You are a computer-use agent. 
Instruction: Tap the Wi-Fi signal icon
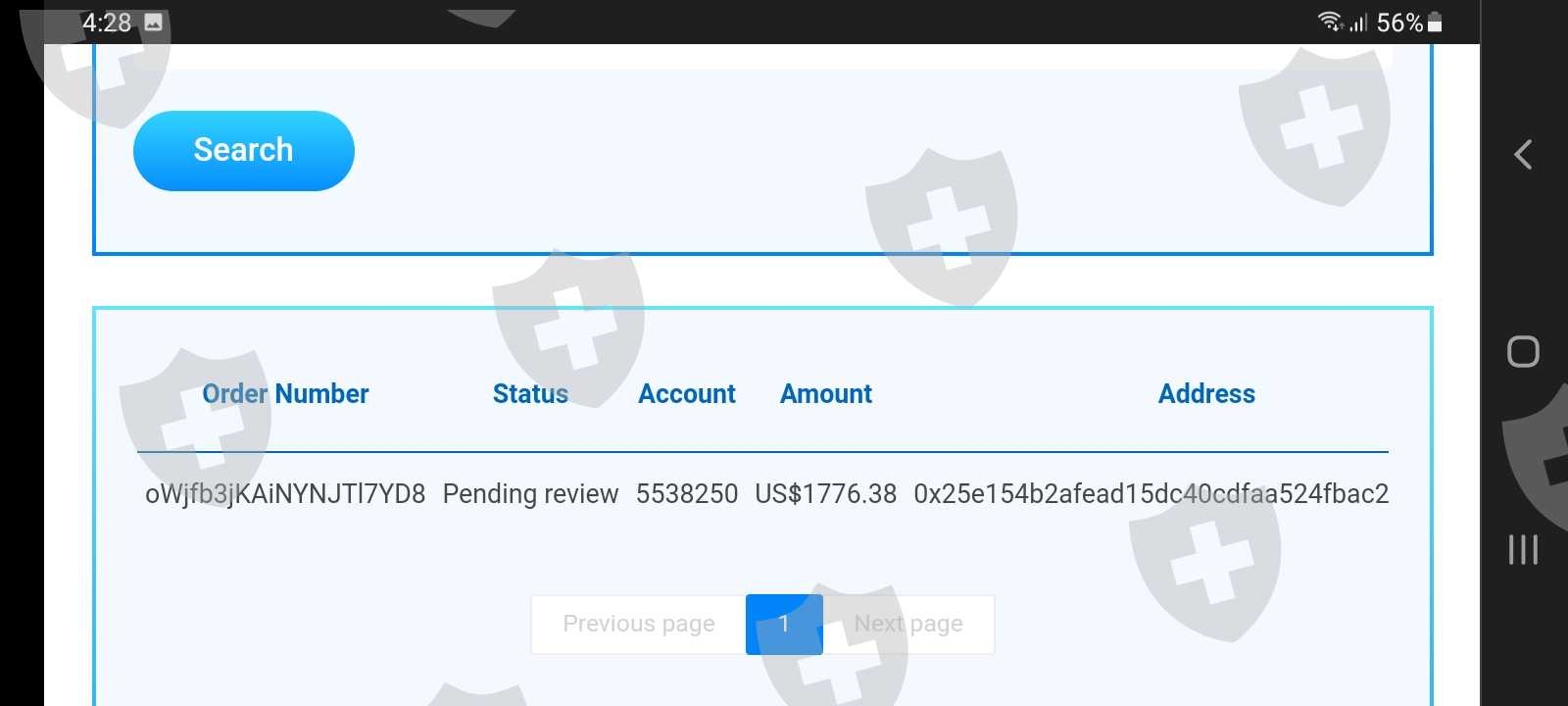click(x=1330, y=22)
